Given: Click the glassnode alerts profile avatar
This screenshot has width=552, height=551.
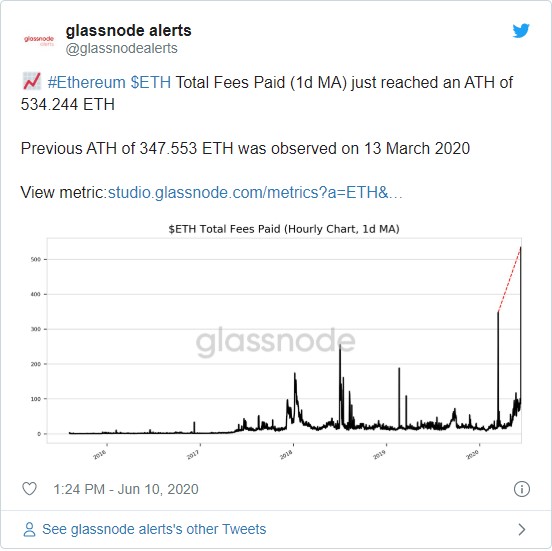Looking at the screenshot, I should tap(39, 40).
